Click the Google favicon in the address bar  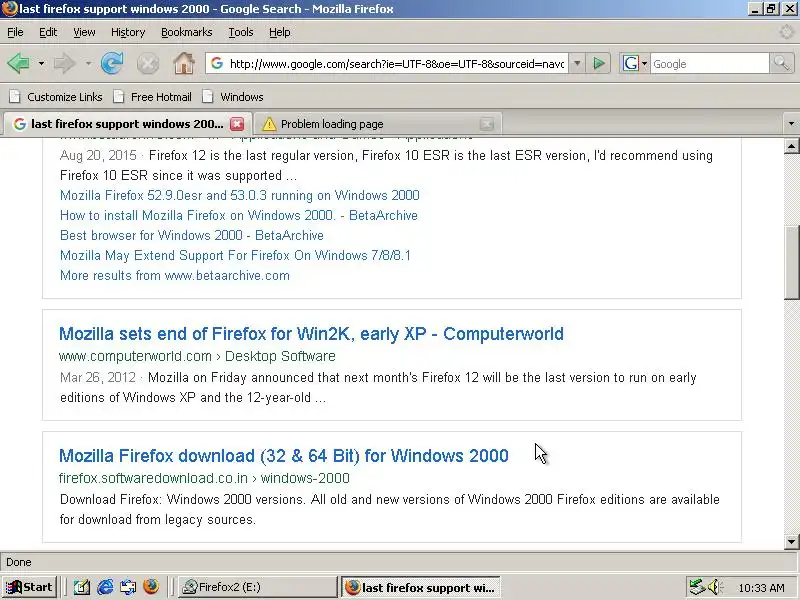[217, 63]
